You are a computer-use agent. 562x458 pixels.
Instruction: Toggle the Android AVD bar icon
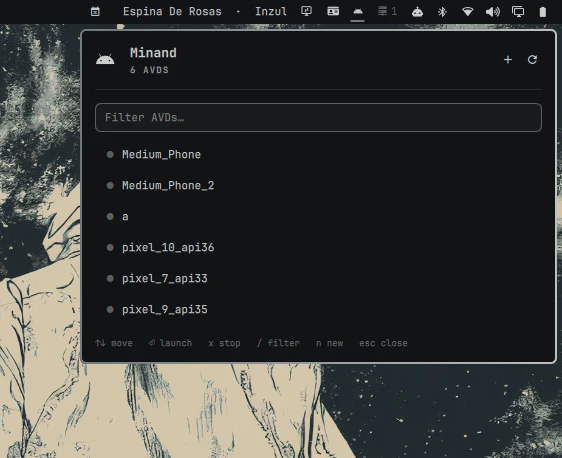coord(358,11)
